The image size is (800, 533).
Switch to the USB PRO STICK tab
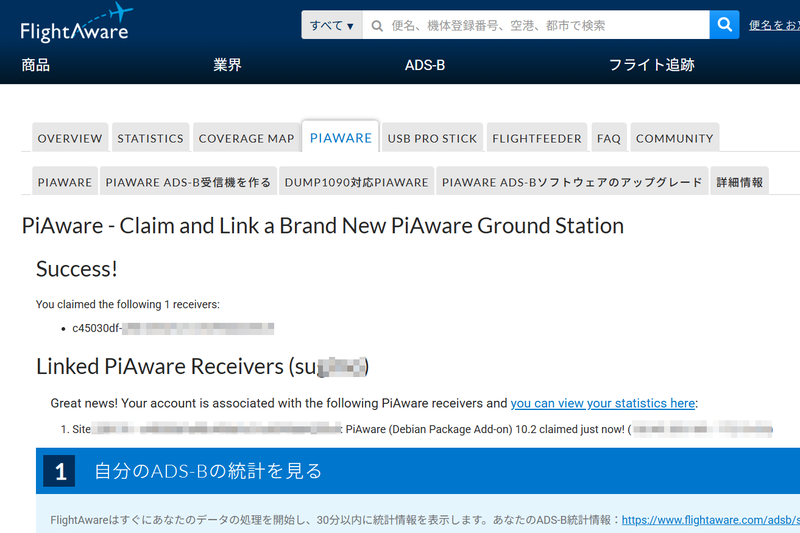pos(432,138)
